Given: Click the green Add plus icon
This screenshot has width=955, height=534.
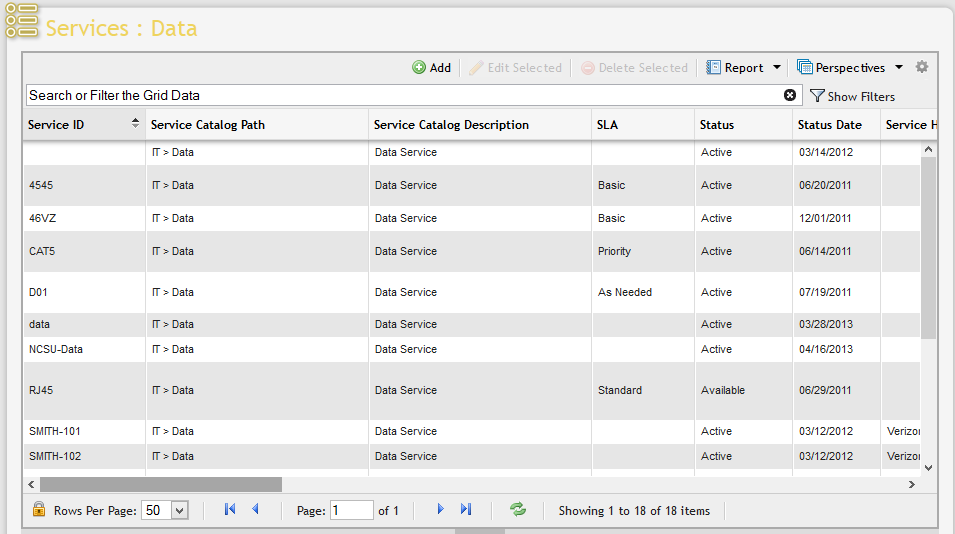Looking at the screenshot, I should click(x=419, y=68).
